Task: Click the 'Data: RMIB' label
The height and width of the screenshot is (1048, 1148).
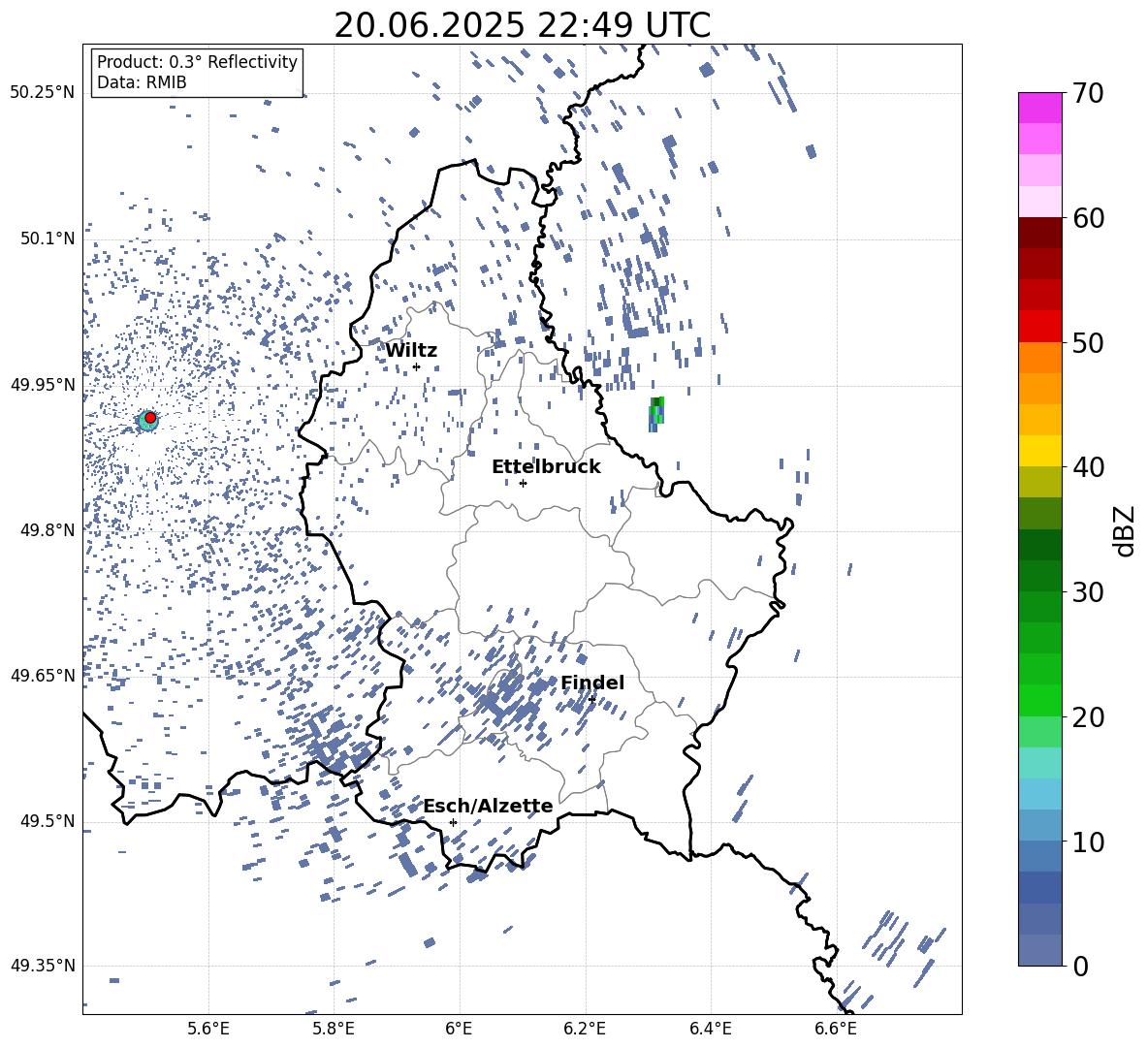Action: pos(142,82)
